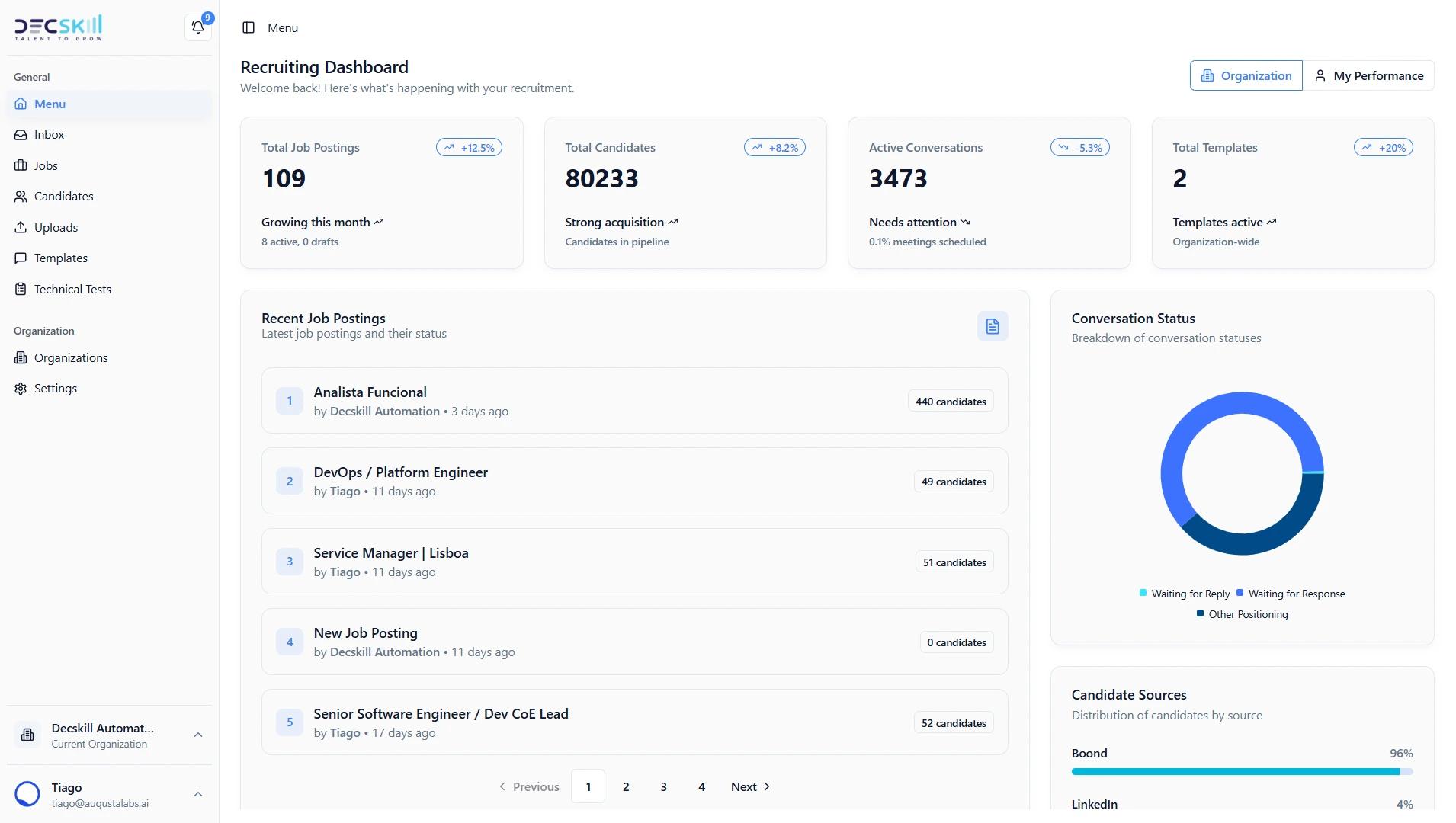Click the +8.2% trend badge

[775, 148]
